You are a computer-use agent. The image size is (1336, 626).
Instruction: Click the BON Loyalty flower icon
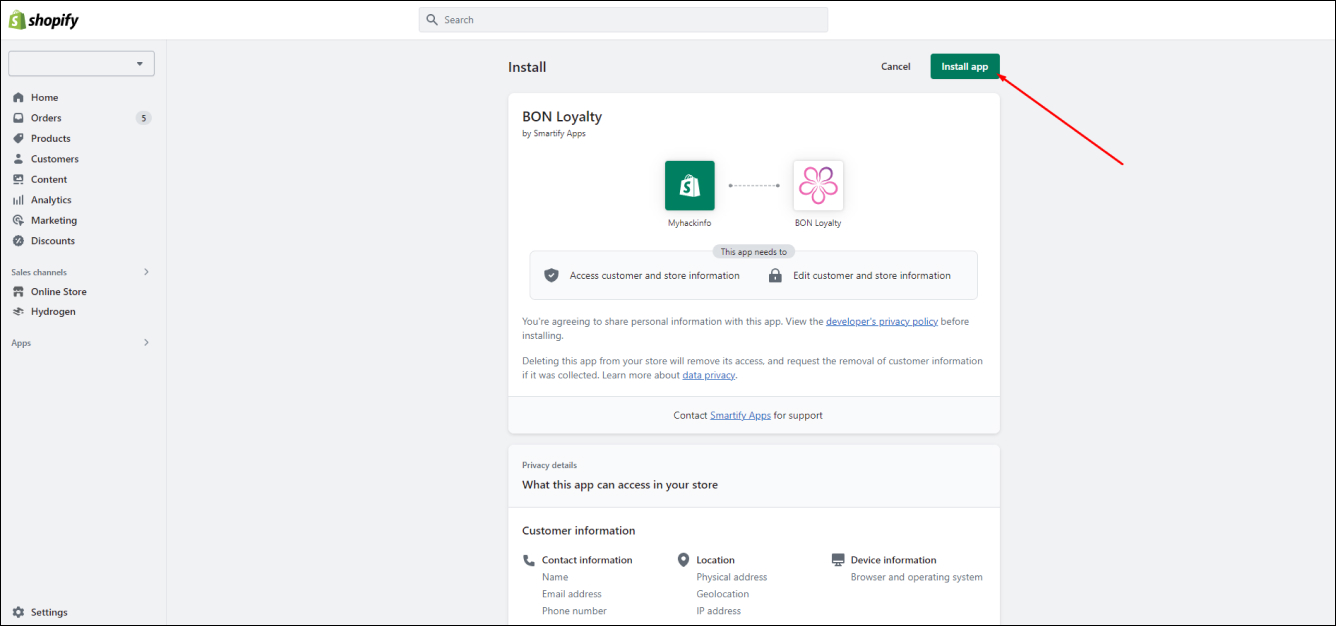818,186
